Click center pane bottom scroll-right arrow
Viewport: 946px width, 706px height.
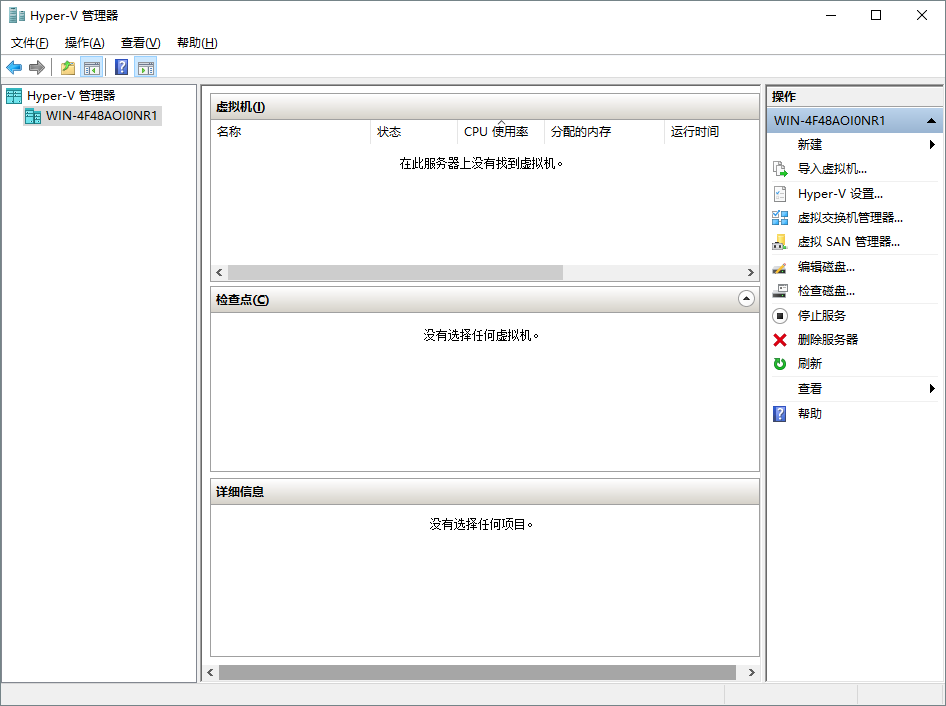(x=752, y=672)
